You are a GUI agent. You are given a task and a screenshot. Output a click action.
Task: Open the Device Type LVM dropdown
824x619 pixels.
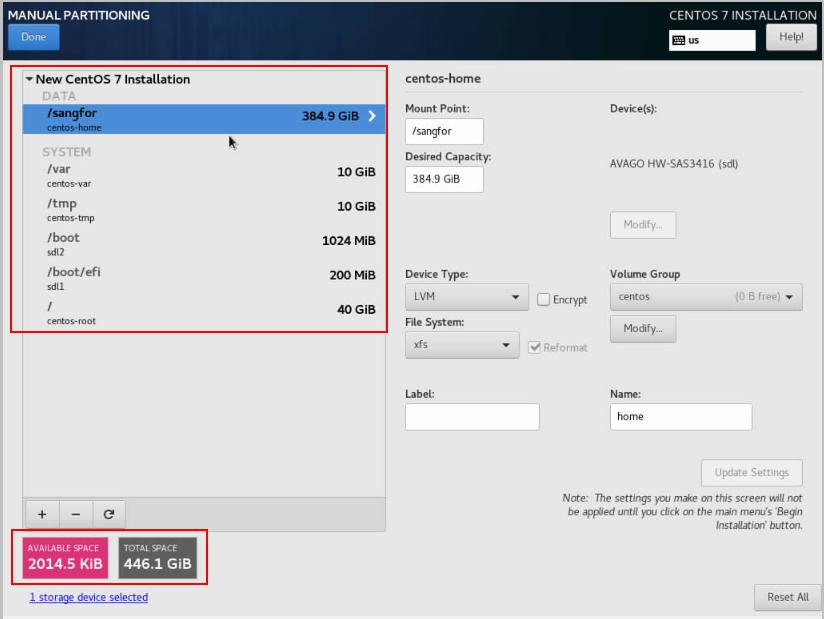tap(466, 297)
